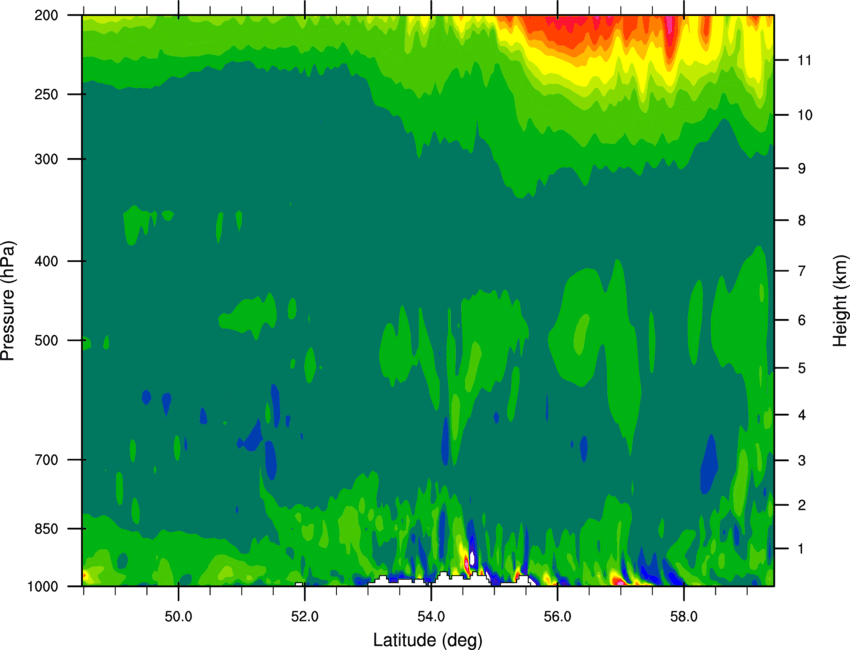Click the 11 km height tick label

804,60
